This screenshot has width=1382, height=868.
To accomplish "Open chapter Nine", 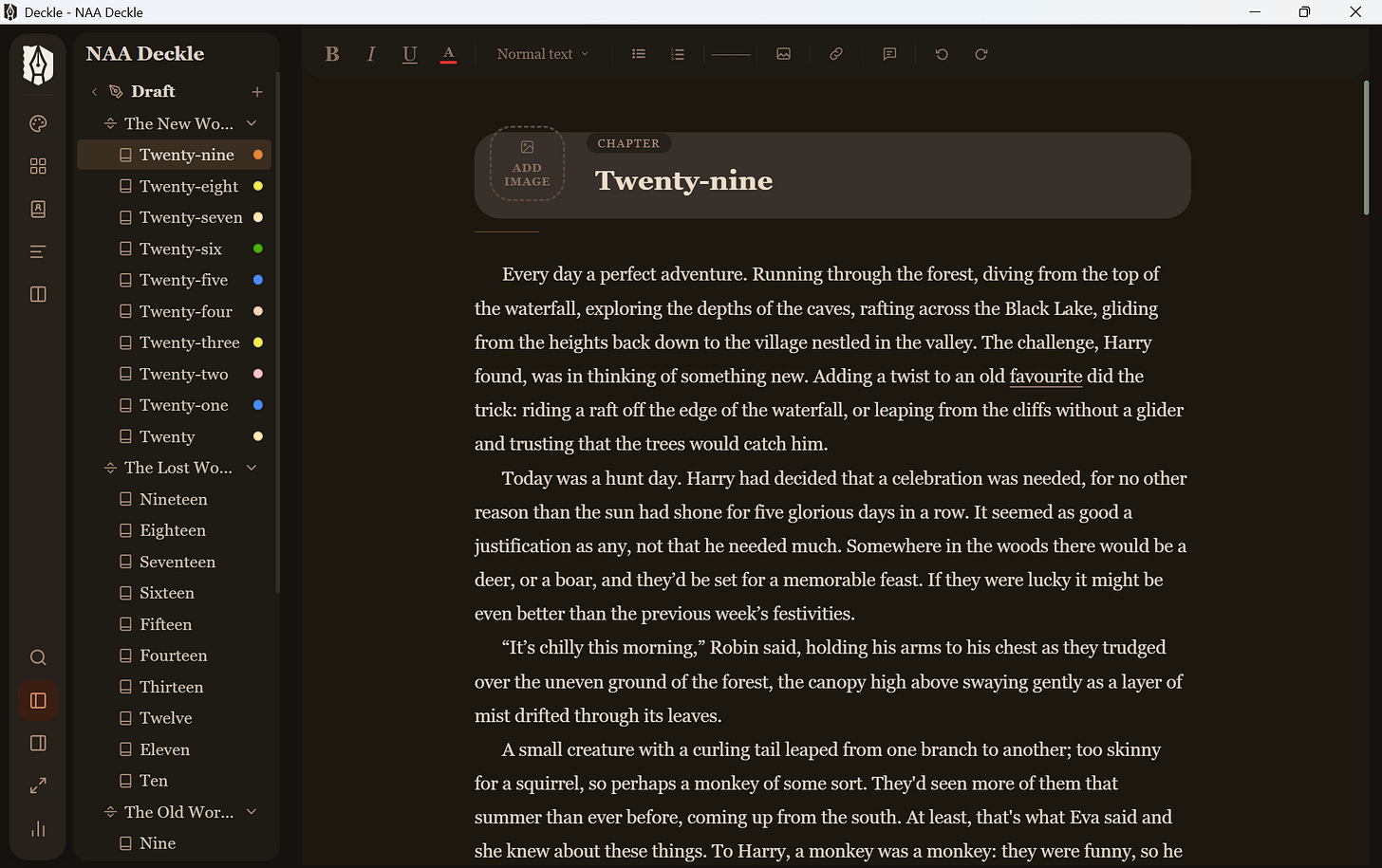I will 175,843.
